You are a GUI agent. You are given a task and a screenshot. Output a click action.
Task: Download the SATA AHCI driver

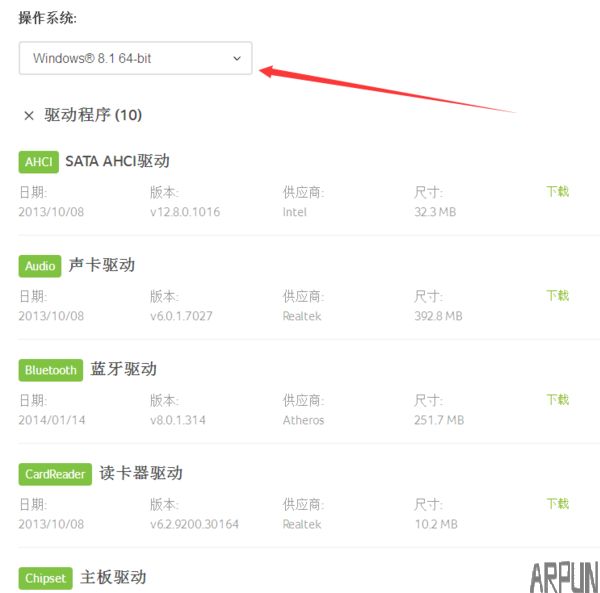pyautogui.click(x=558, y=191)
